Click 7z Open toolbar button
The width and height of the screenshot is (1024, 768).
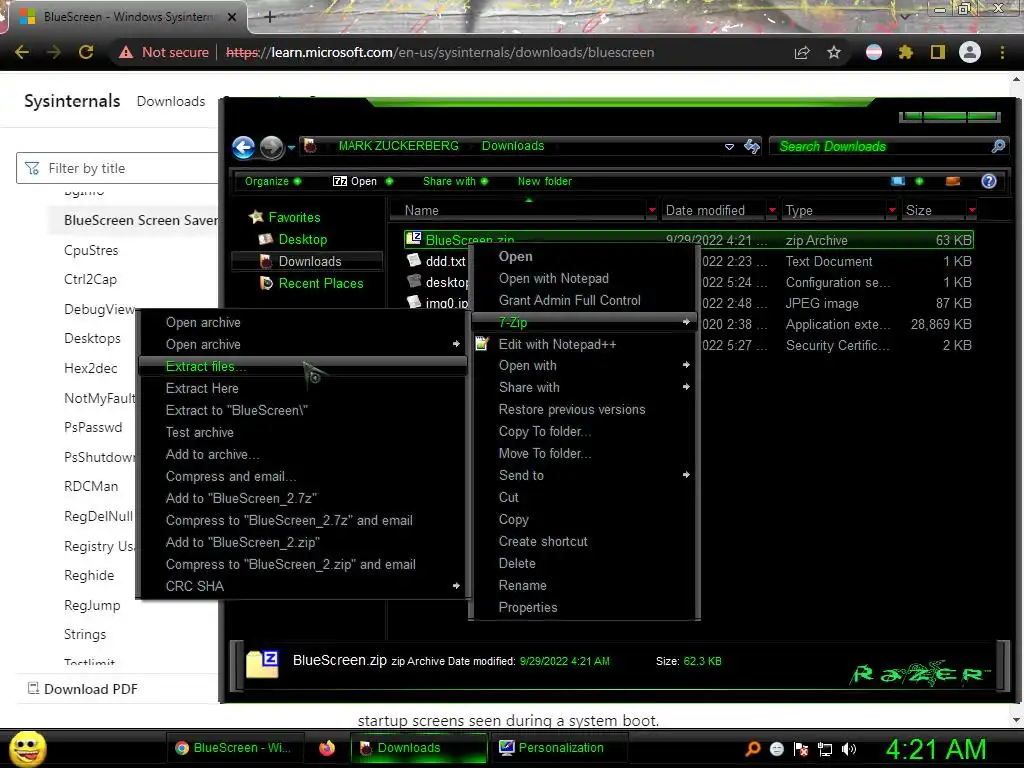coord(356,181)
